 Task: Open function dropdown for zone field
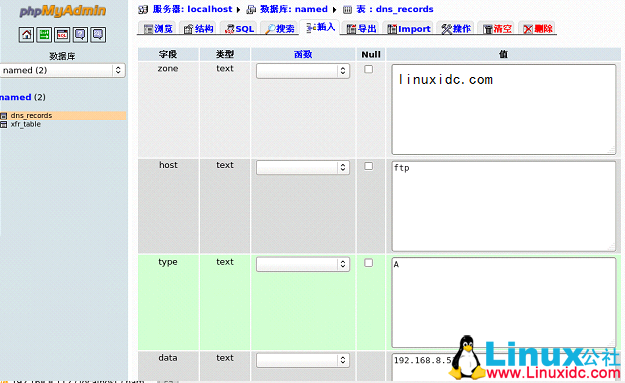pyautogui.click(x=303, y=71)
